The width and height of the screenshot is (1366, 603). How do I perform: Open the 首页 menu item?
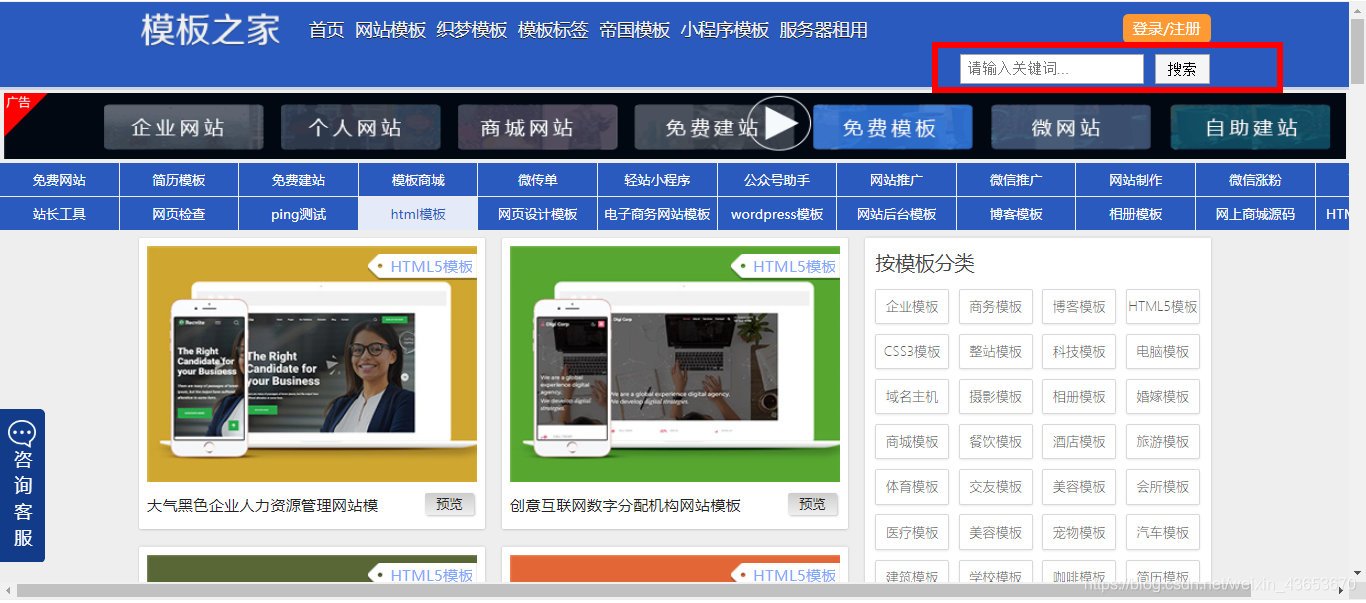(x=326, y=30)
